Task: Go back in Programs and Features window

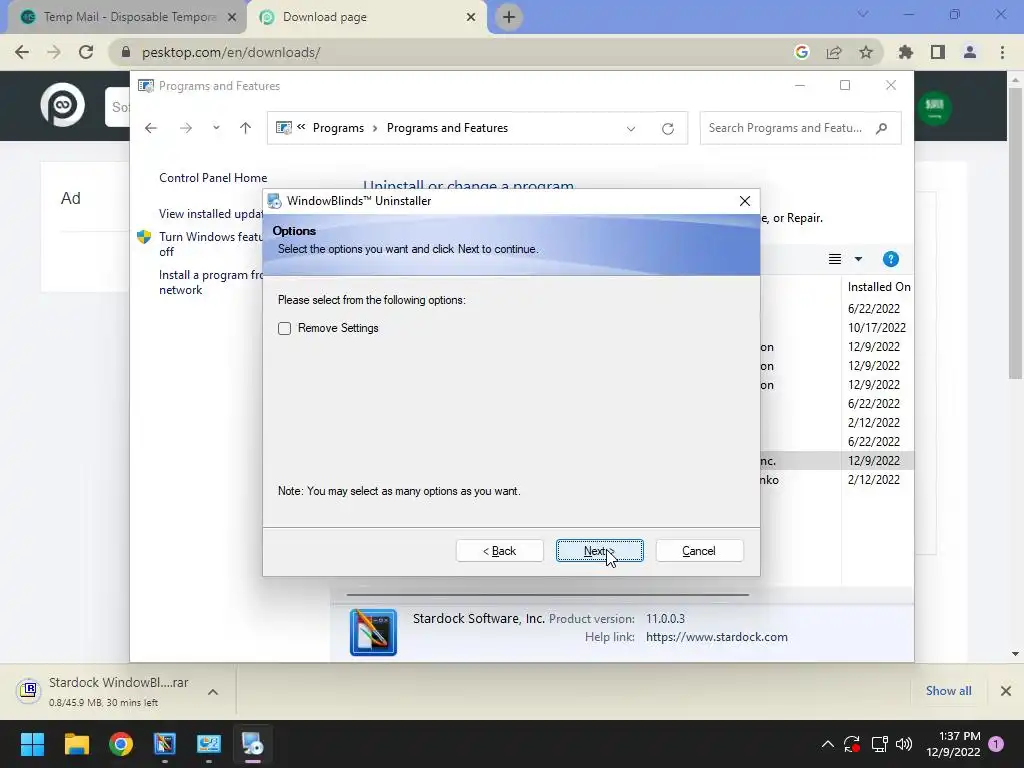Action: pyautogui.click(x=151, y=128)
